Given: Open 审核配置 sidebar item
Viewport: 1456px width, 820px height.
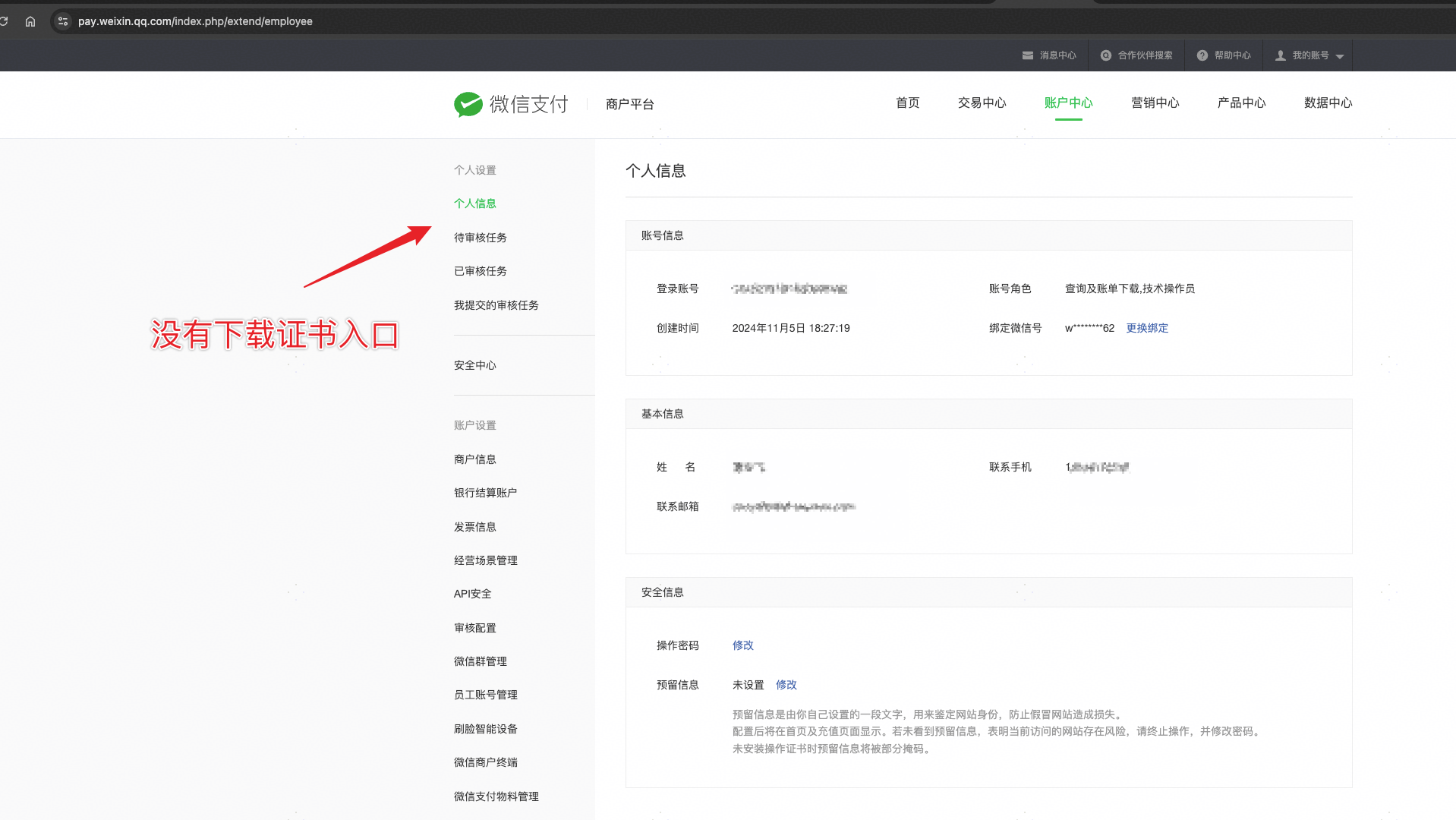Looking at the screenshot, I should pyautogui.click(x=475, y=628).
